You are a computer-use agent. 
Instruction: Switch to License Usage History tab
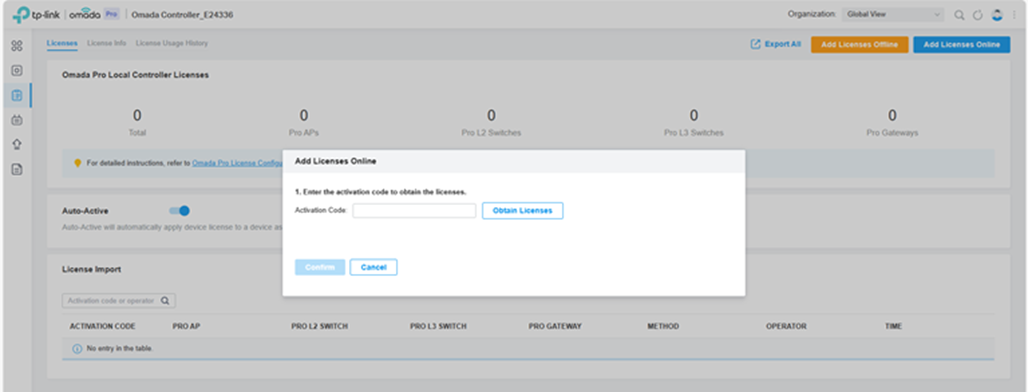coord(172,43)
